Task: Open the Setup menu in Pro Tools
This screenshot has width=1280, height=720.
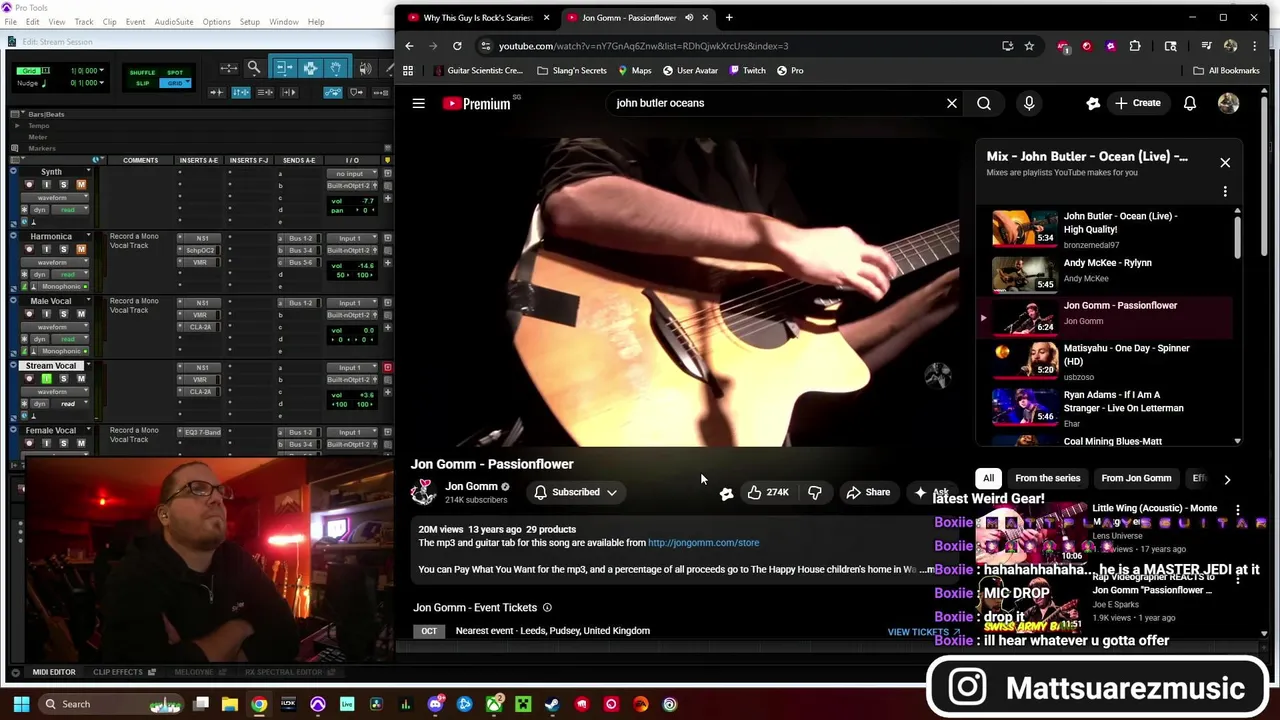Action: 250,22
